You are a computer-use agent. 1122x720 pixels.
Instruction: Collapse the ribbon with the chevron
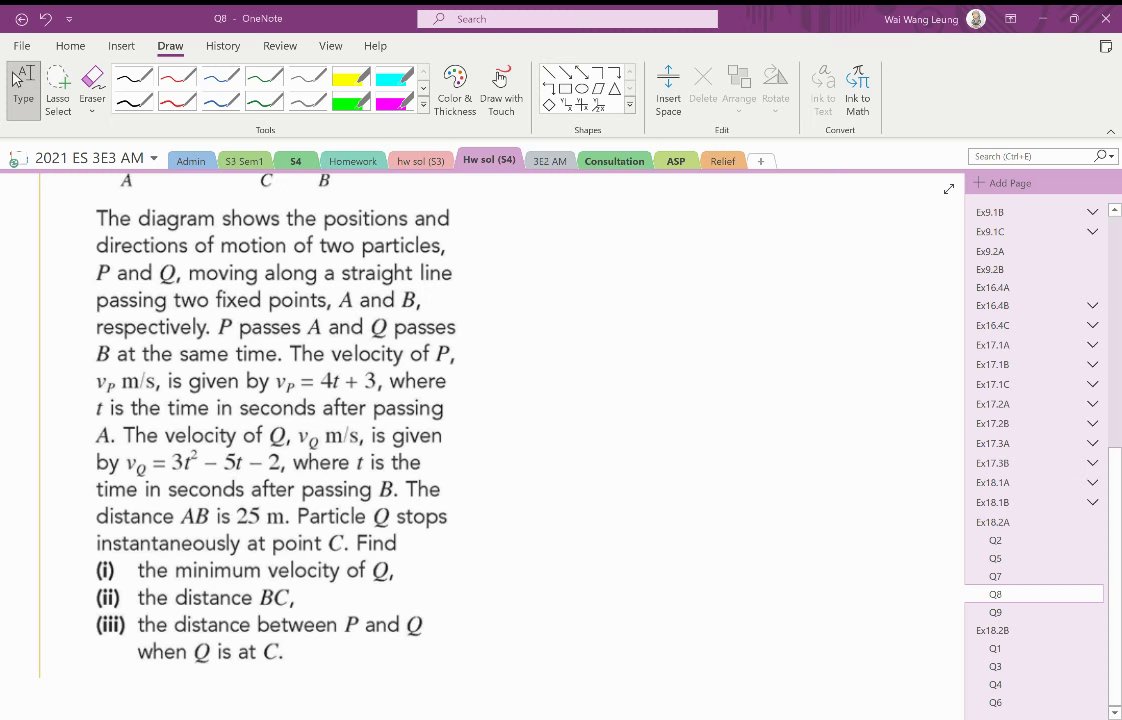1111,132
